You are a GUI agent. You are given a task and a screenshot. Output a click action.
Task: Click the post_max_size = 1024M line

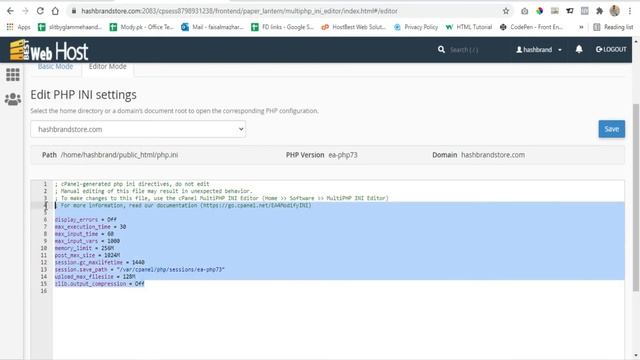pyautogui.click(x=87, y=255)
